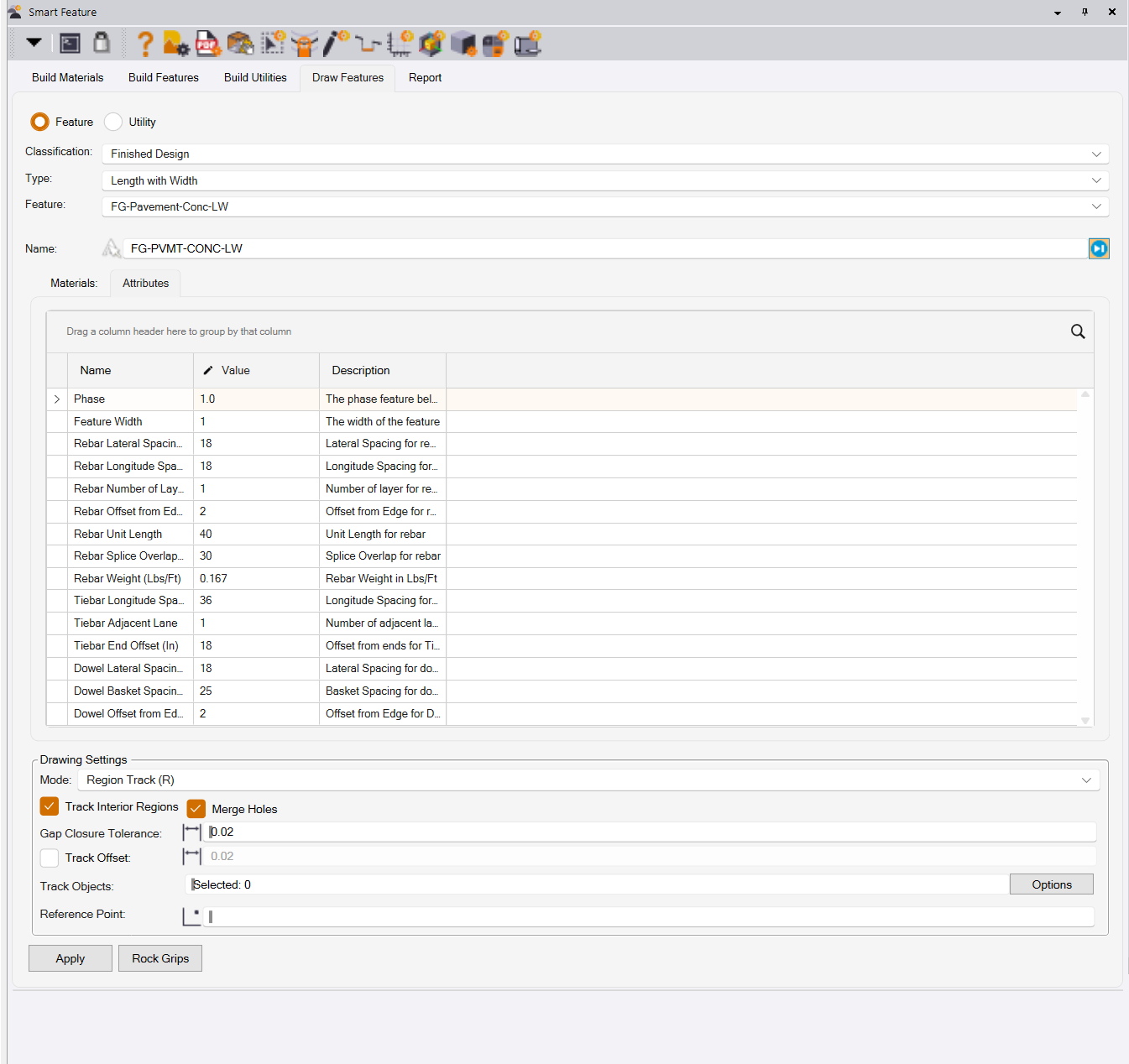Image resolution: width=1129 pixels, height=1064 pixels.
Task: Click the measure icon beside Gap Closure Tolerance
Action: coord(192,832)
